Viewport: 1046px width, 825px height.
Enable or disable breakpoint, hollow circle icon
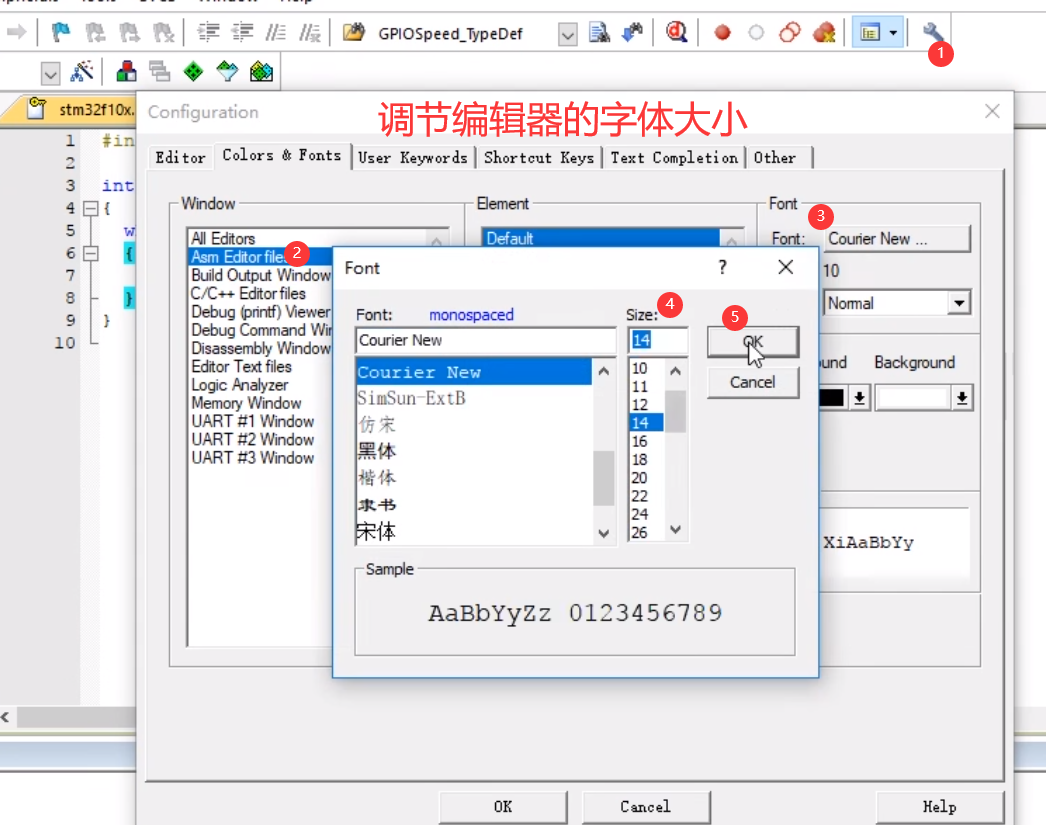tap(756, 32)
